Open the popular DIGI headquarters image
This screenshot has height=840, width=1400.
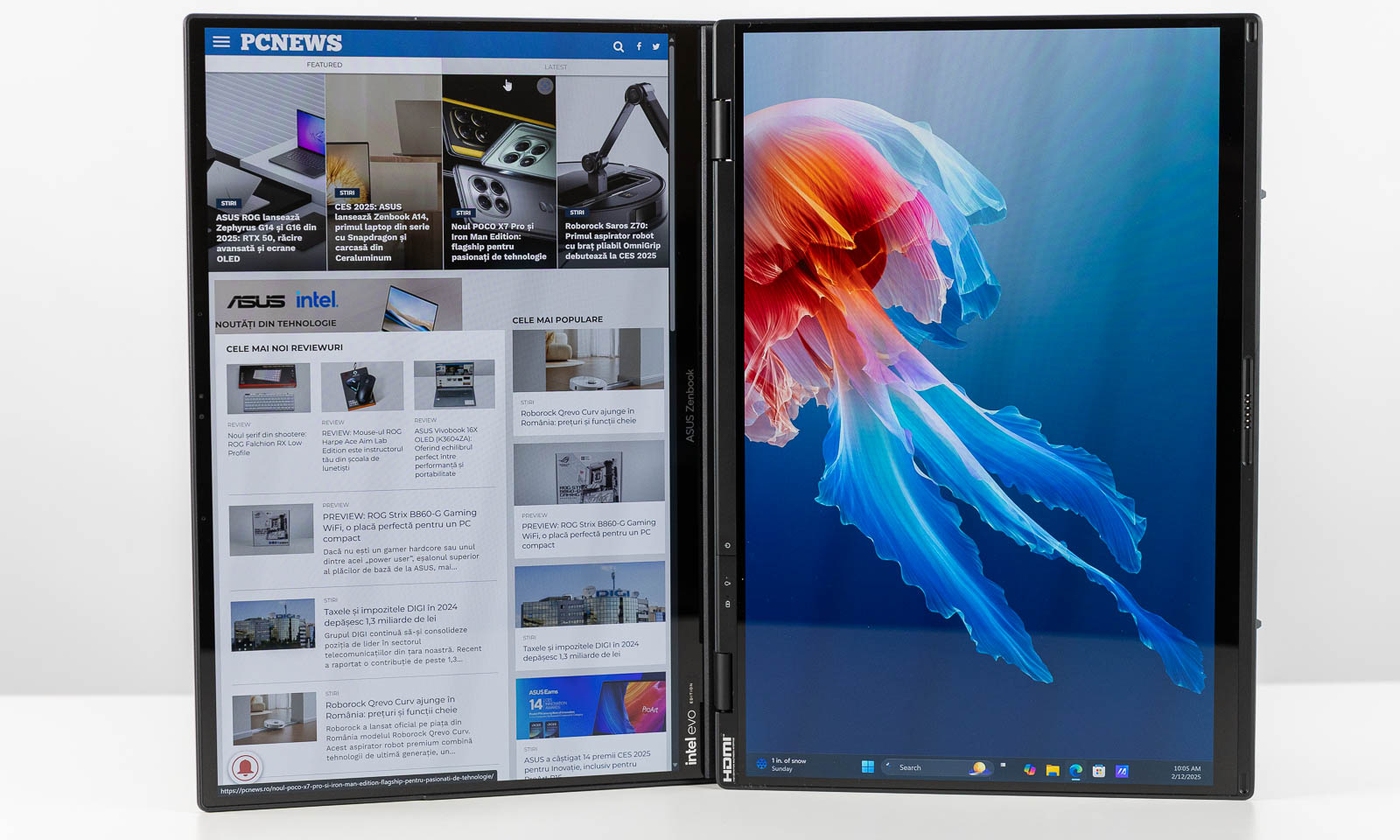coord(590,593)
